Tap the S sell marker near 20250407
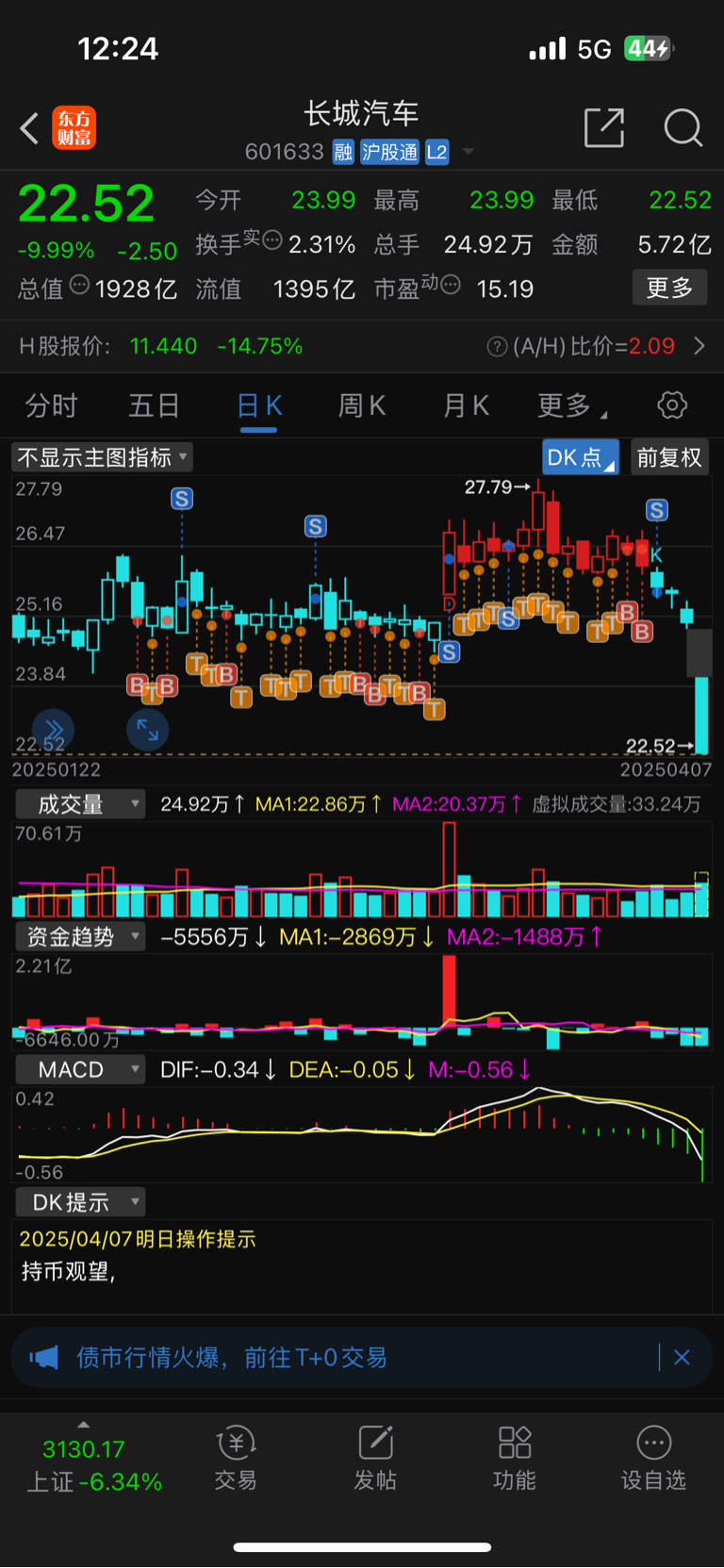The image size is (724, 1568). click(x=657, y=510)
